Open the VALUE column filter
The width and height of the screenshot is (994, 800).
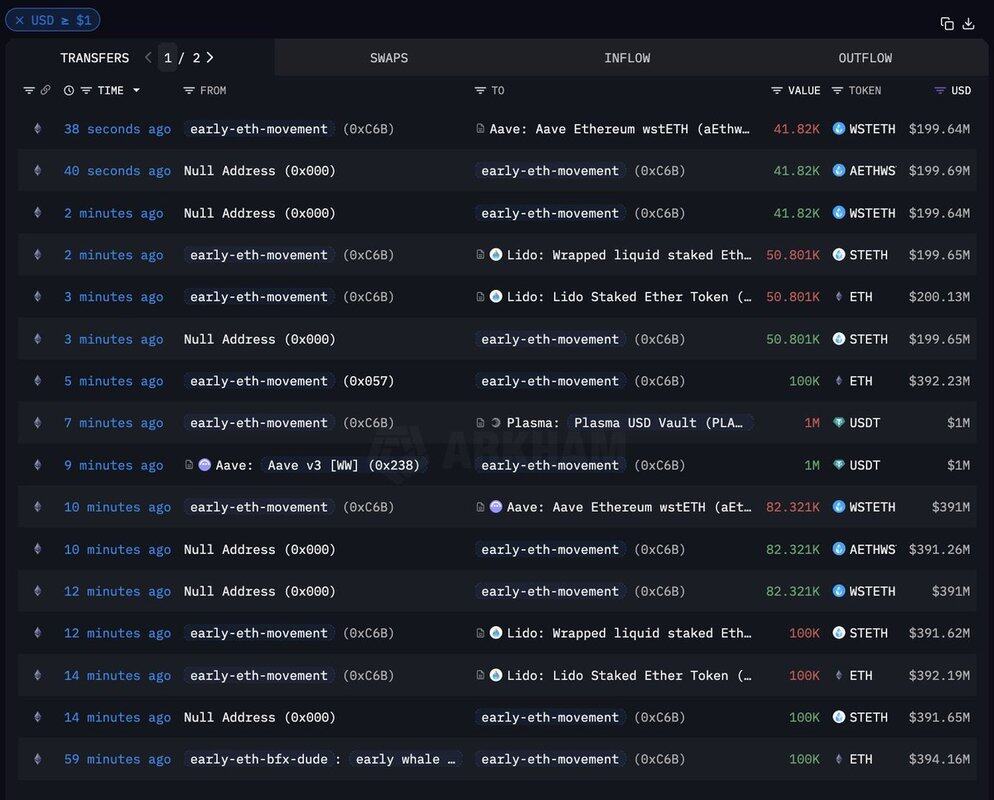(777, 91)
